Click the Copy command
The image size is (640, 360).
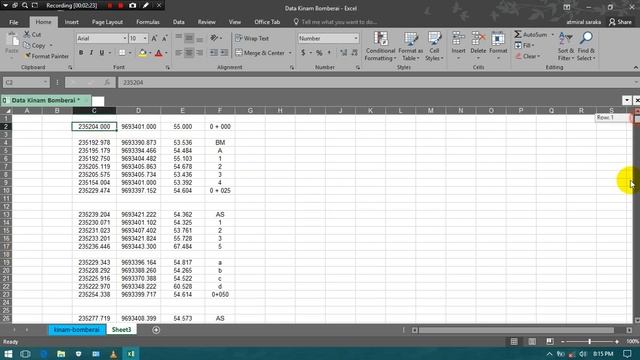pyautogui.click(x=35, y=45)
